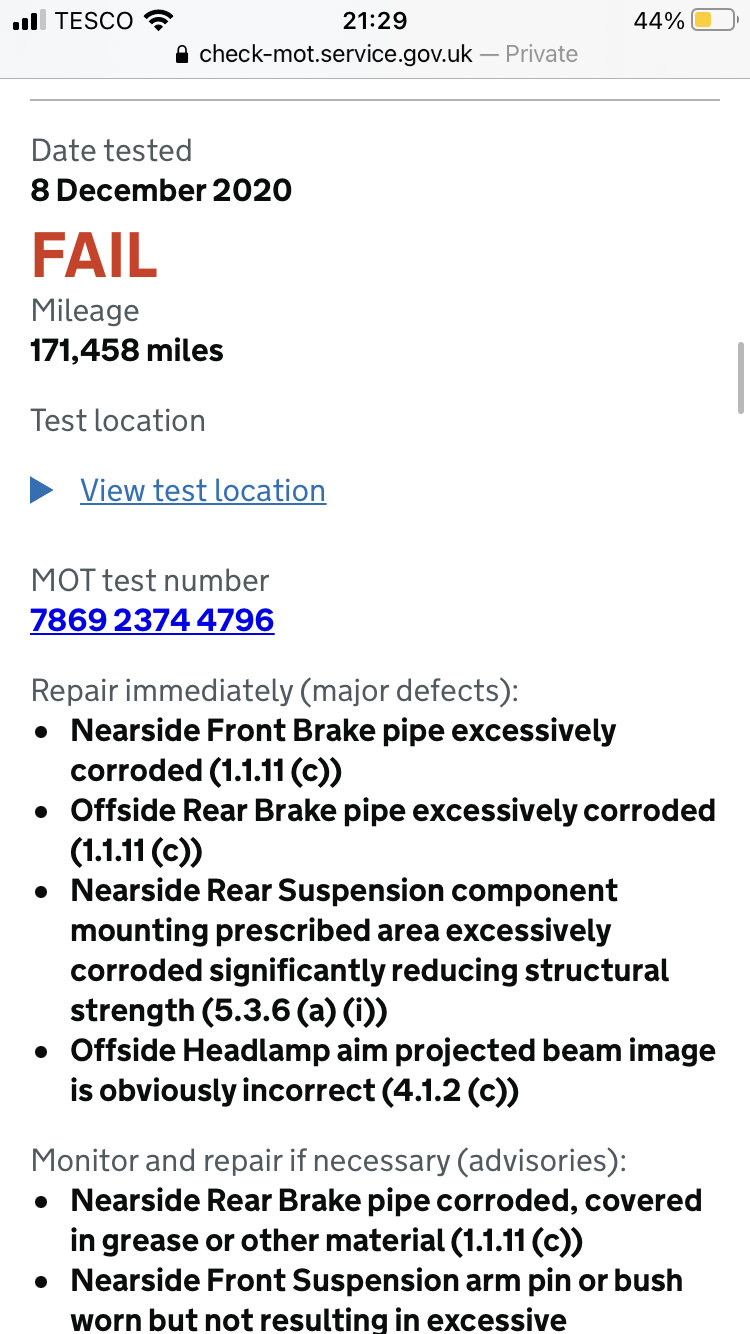This screenshot has height=1334, width=750.
Task: Tap the 21:29 clock in status bar
Action: [x=374, y=20]
